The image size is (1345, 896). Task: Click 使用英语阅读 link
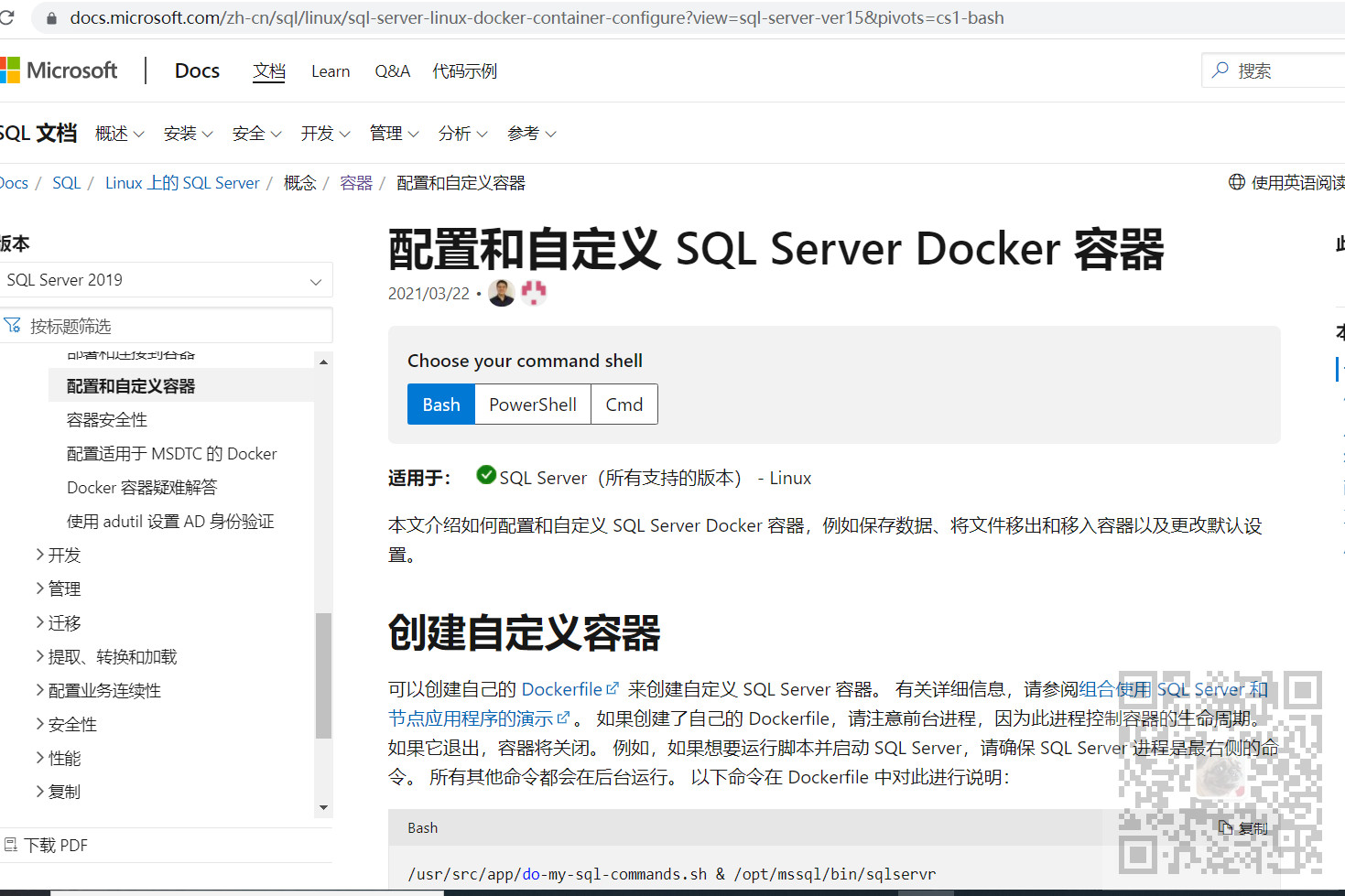(1297, 183)
